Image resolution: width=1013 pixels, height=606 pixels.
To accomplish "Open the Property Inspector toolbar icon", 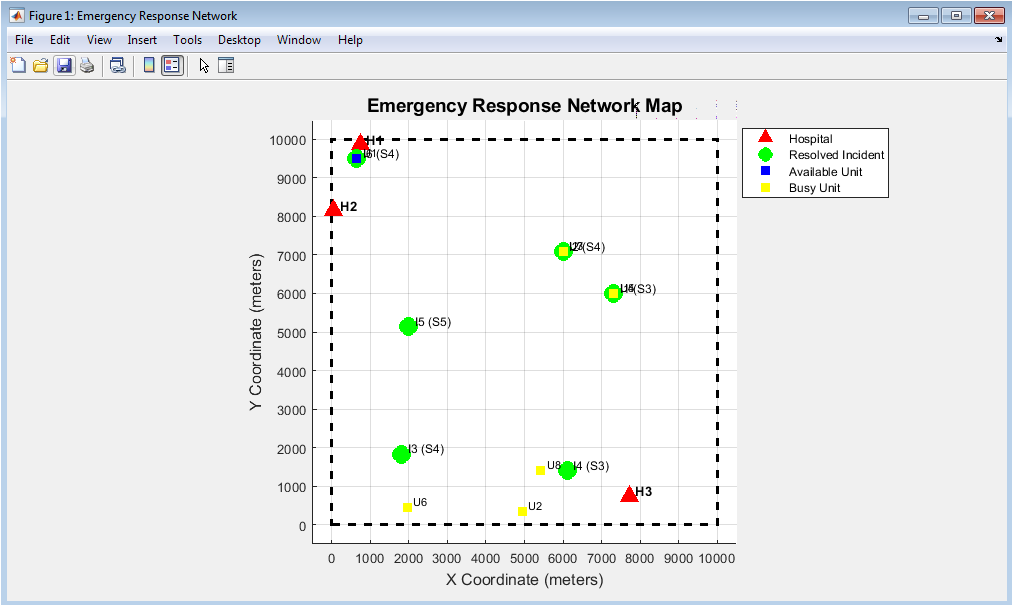I will [x=225, y=66].
